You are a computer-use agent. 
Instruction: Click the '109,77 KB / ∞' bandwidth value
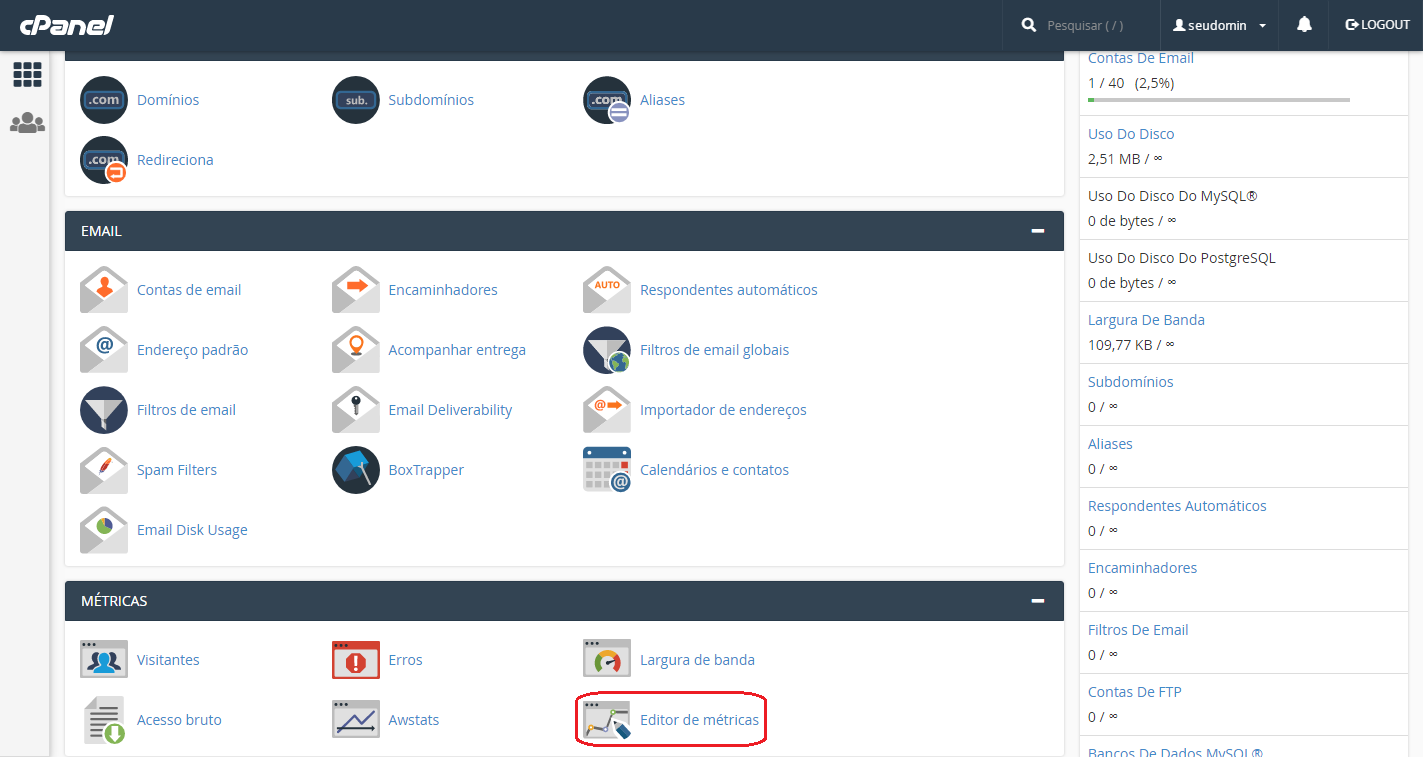coord(1131,344)
